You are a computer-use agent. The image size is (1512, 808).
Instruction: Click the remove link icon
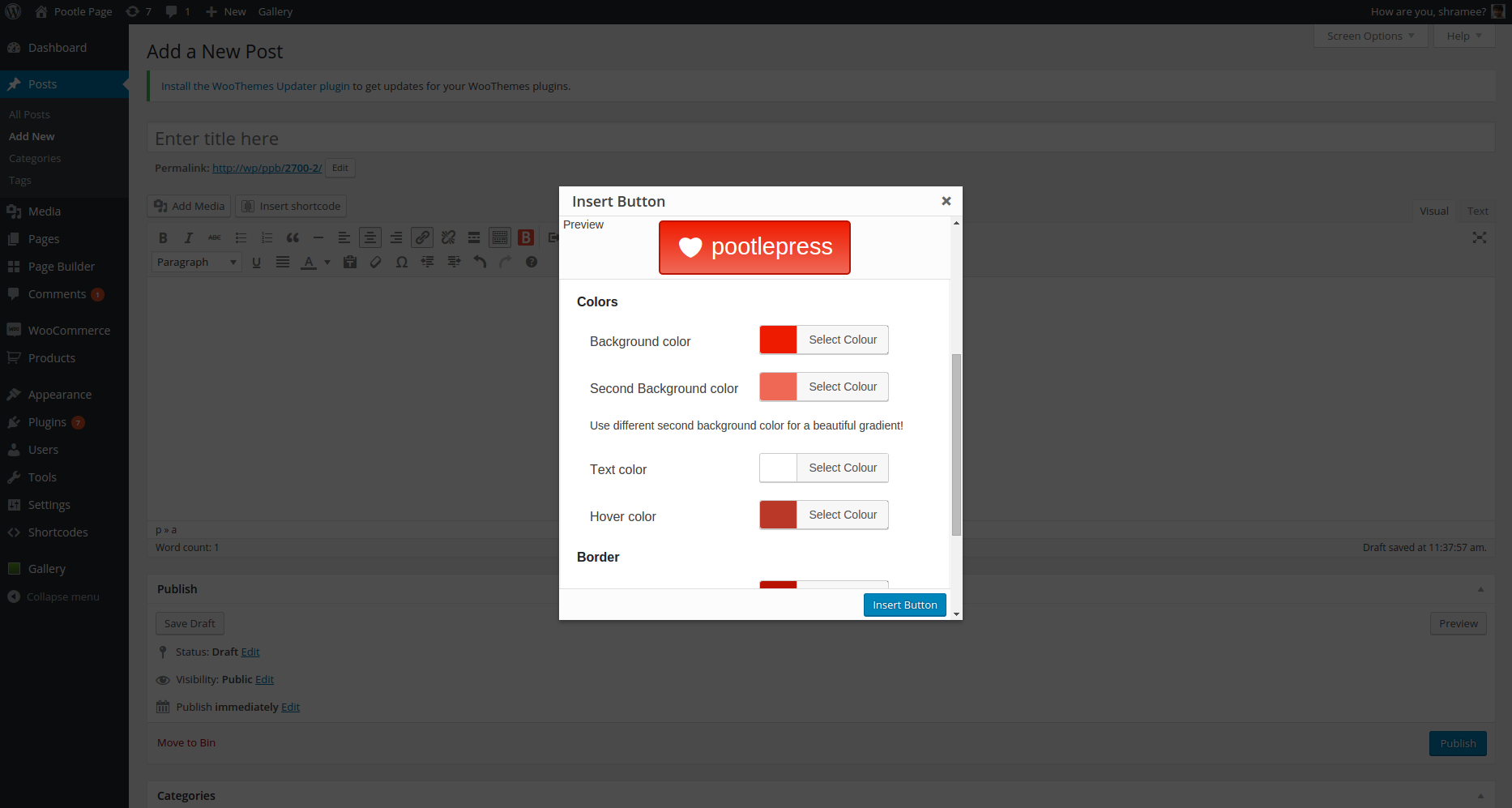[448, 237]
